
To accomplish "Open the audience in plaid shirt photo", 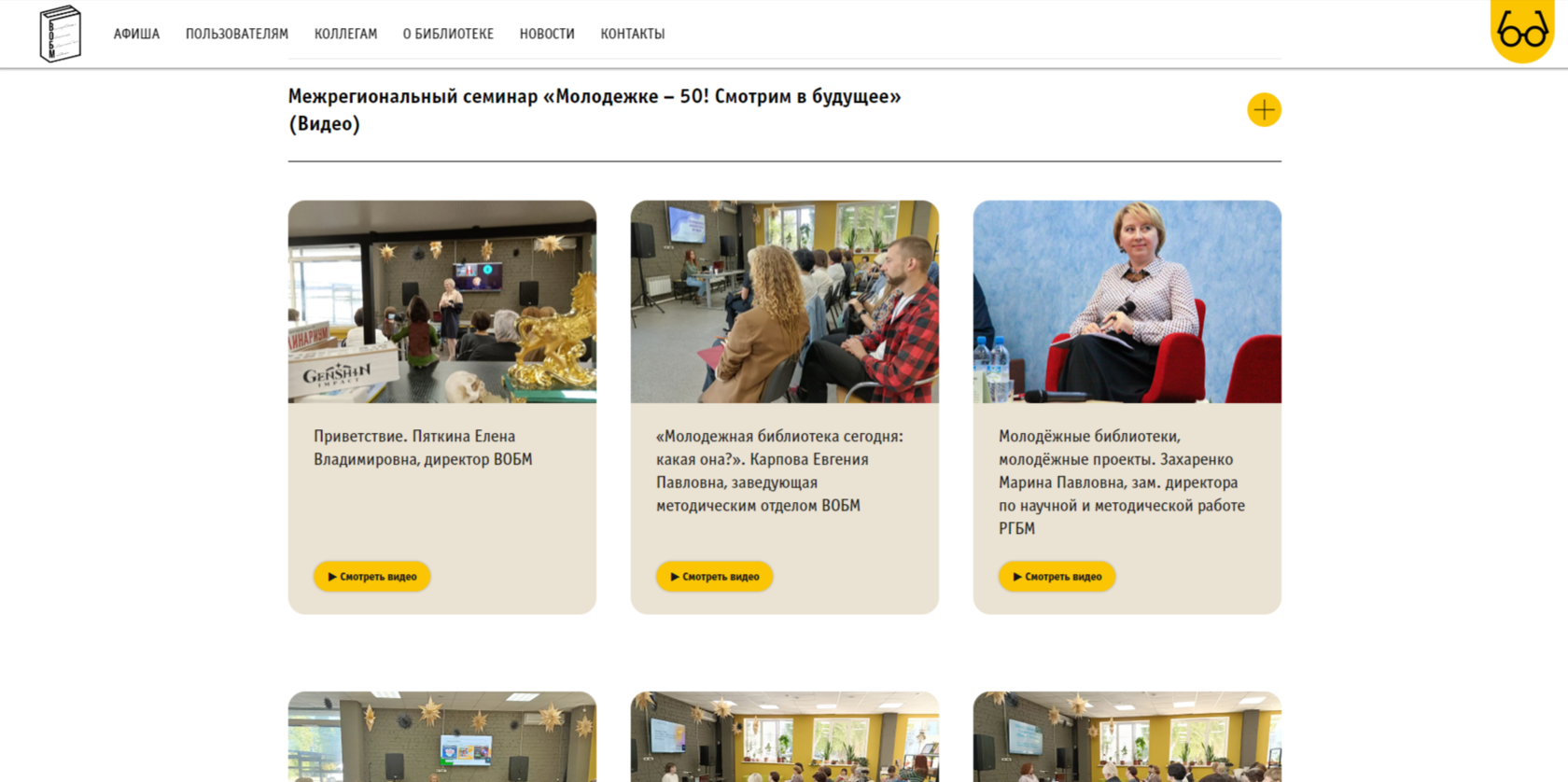I will coord(785,301).
